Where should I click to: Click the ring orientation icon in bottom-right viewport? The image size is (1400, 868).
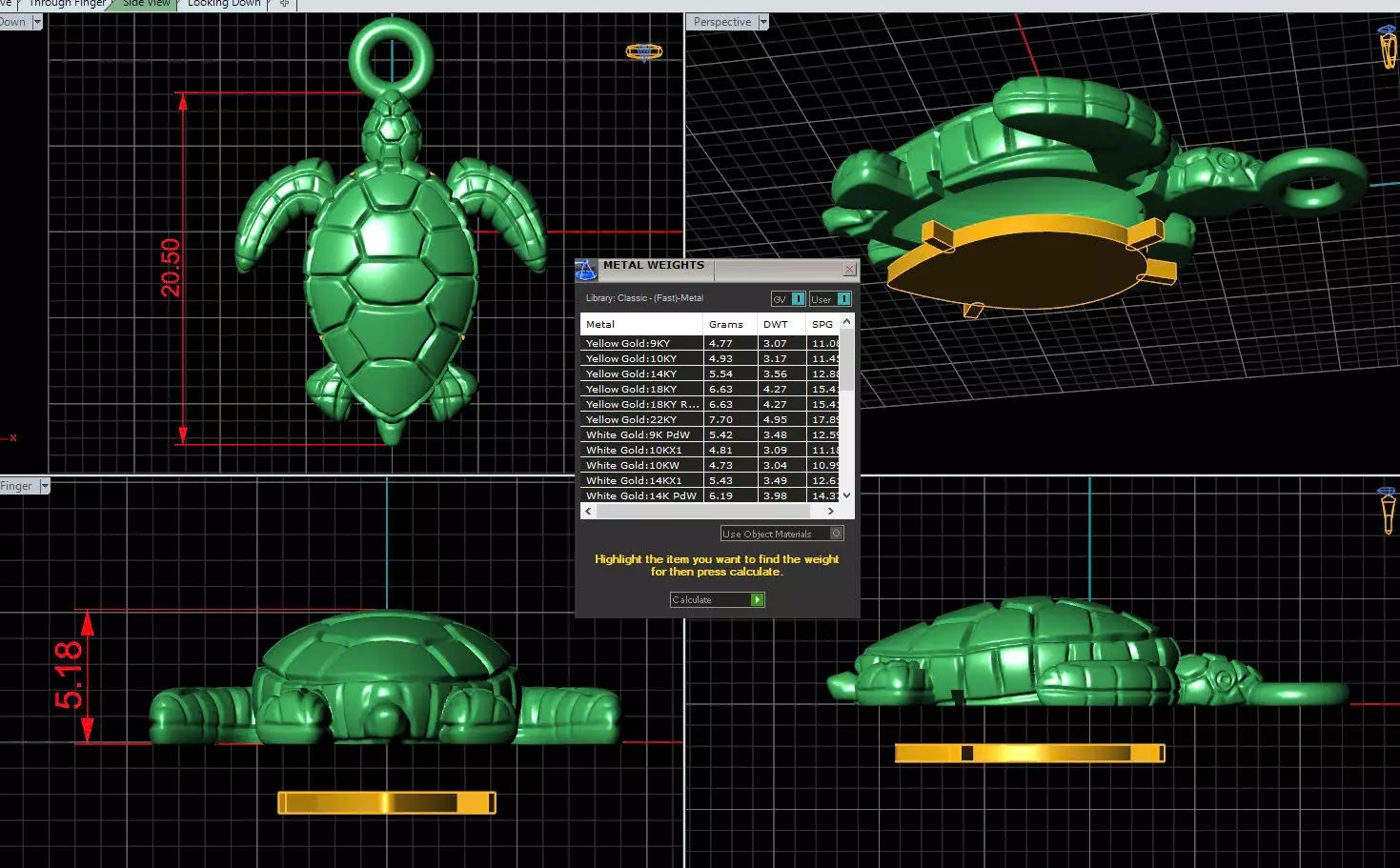[x=1388, y=511]
